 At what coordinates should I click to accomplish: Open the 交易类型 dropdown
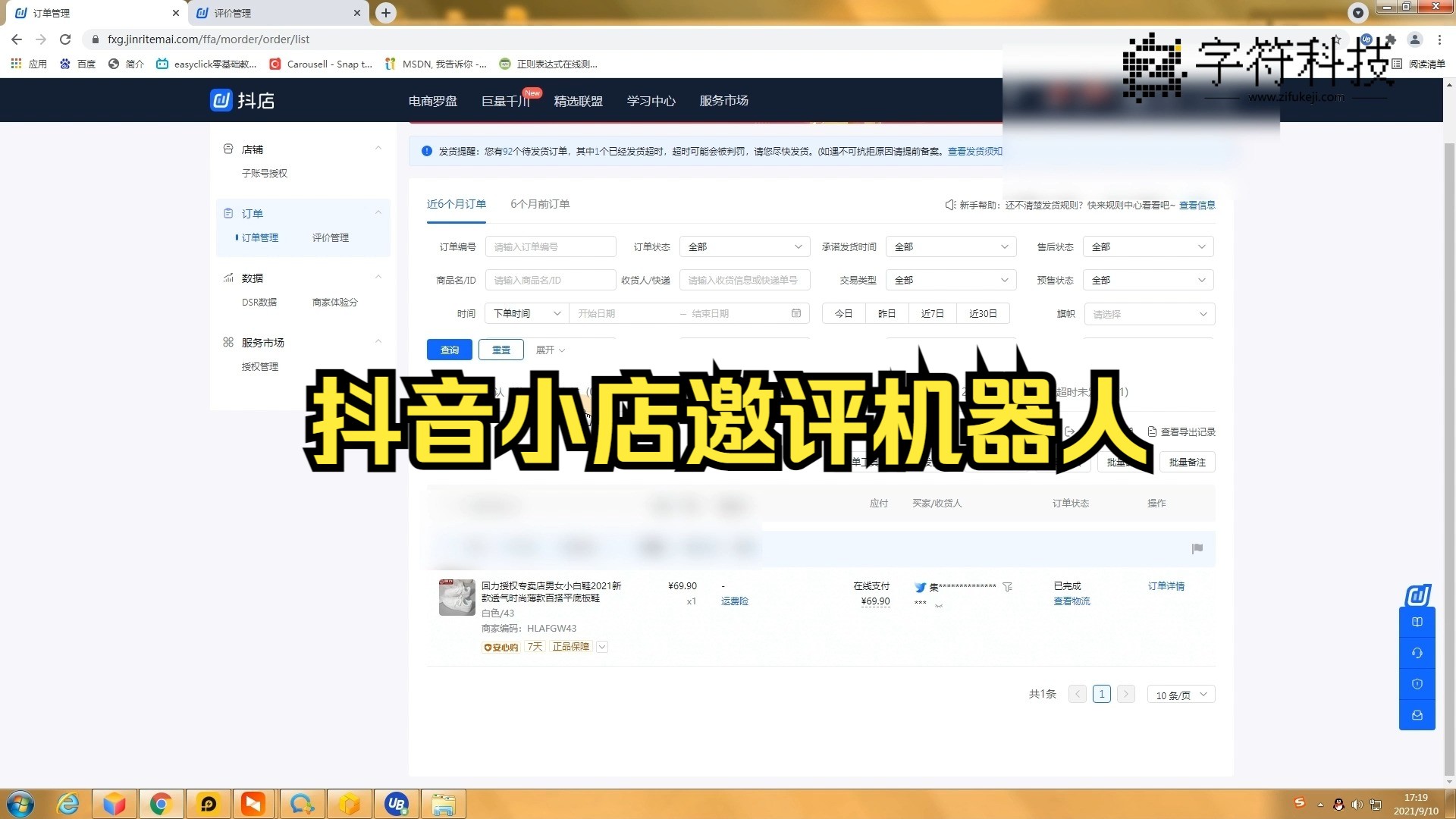point(950,280)
